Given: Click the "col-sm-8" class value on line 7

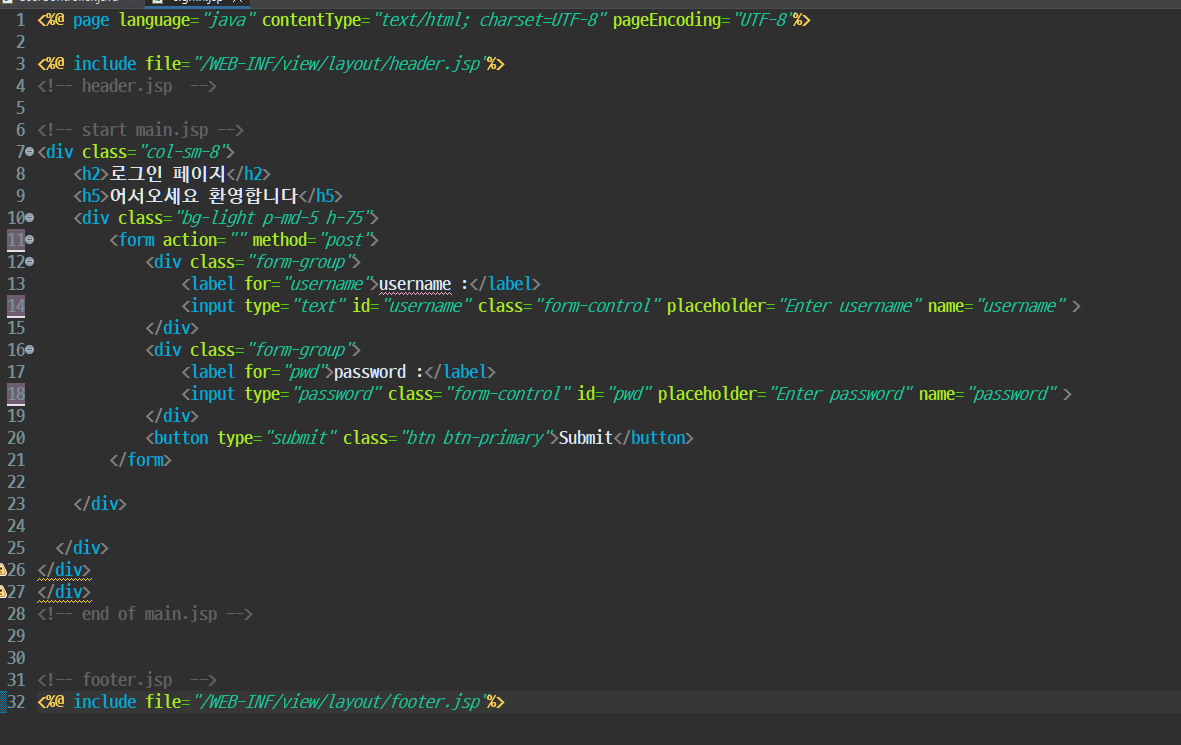Looking at the screenshot, I should tap(185, 151).
